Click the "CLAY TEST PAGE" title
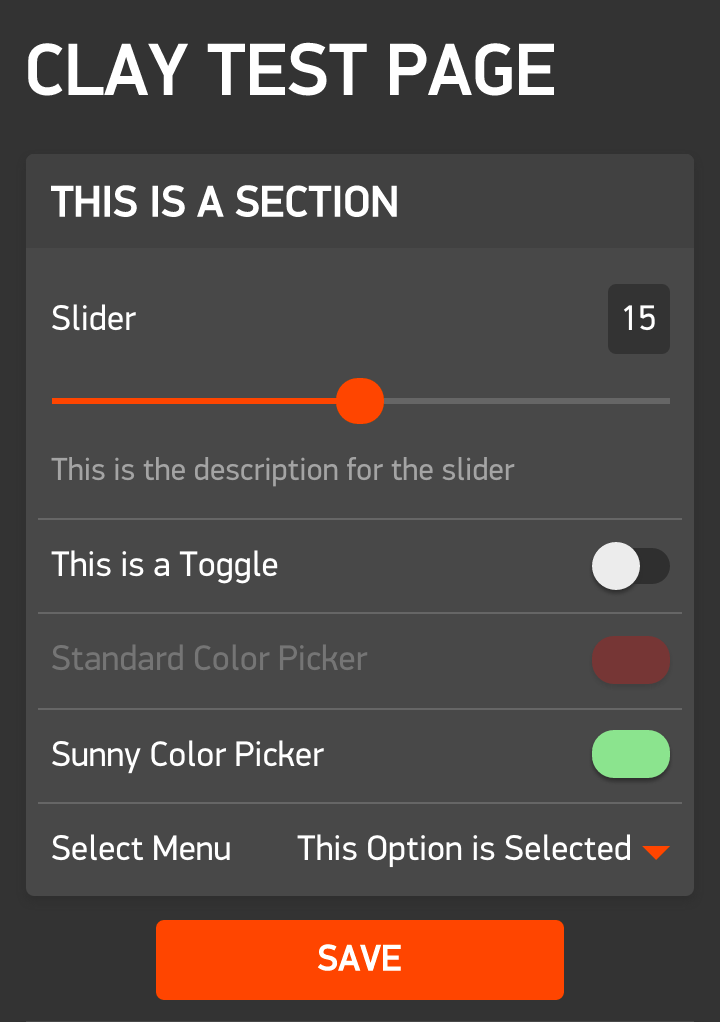Screen dimensions: 720x1022 (x=290, y=70)
